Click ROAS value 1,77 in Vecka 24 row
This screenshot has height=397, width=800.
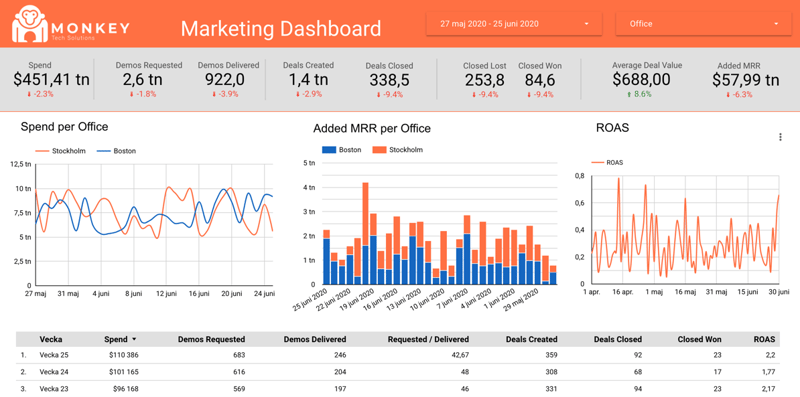(768, 371)
